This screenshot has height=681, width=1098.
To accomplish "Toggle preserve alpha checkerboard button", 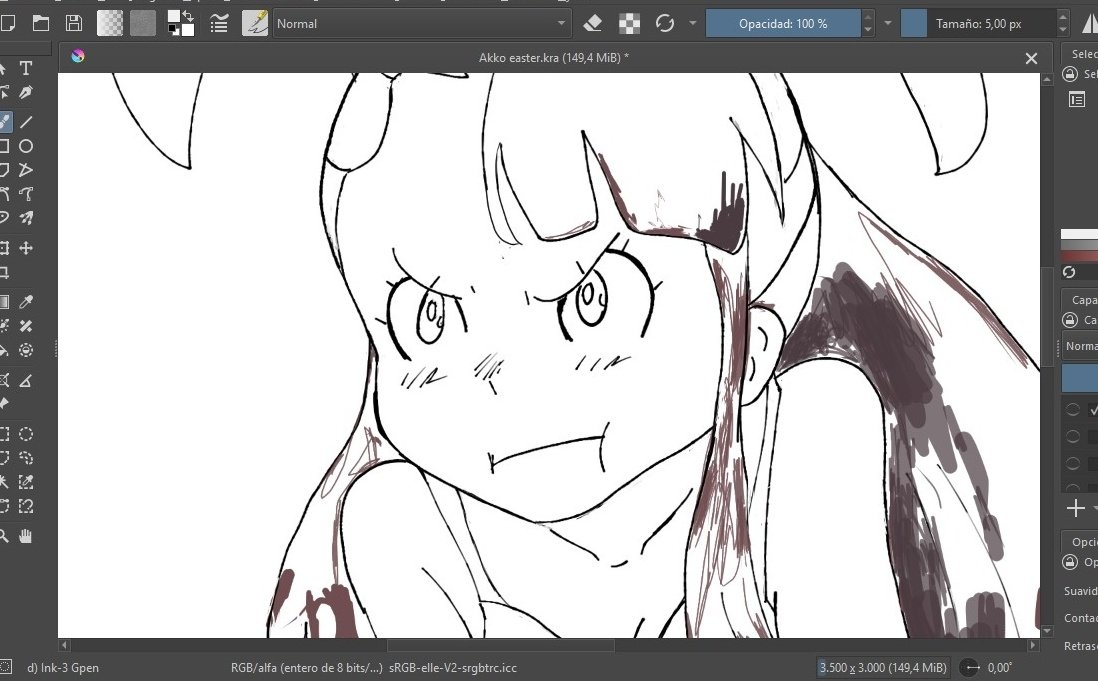I will pos(629,24).
